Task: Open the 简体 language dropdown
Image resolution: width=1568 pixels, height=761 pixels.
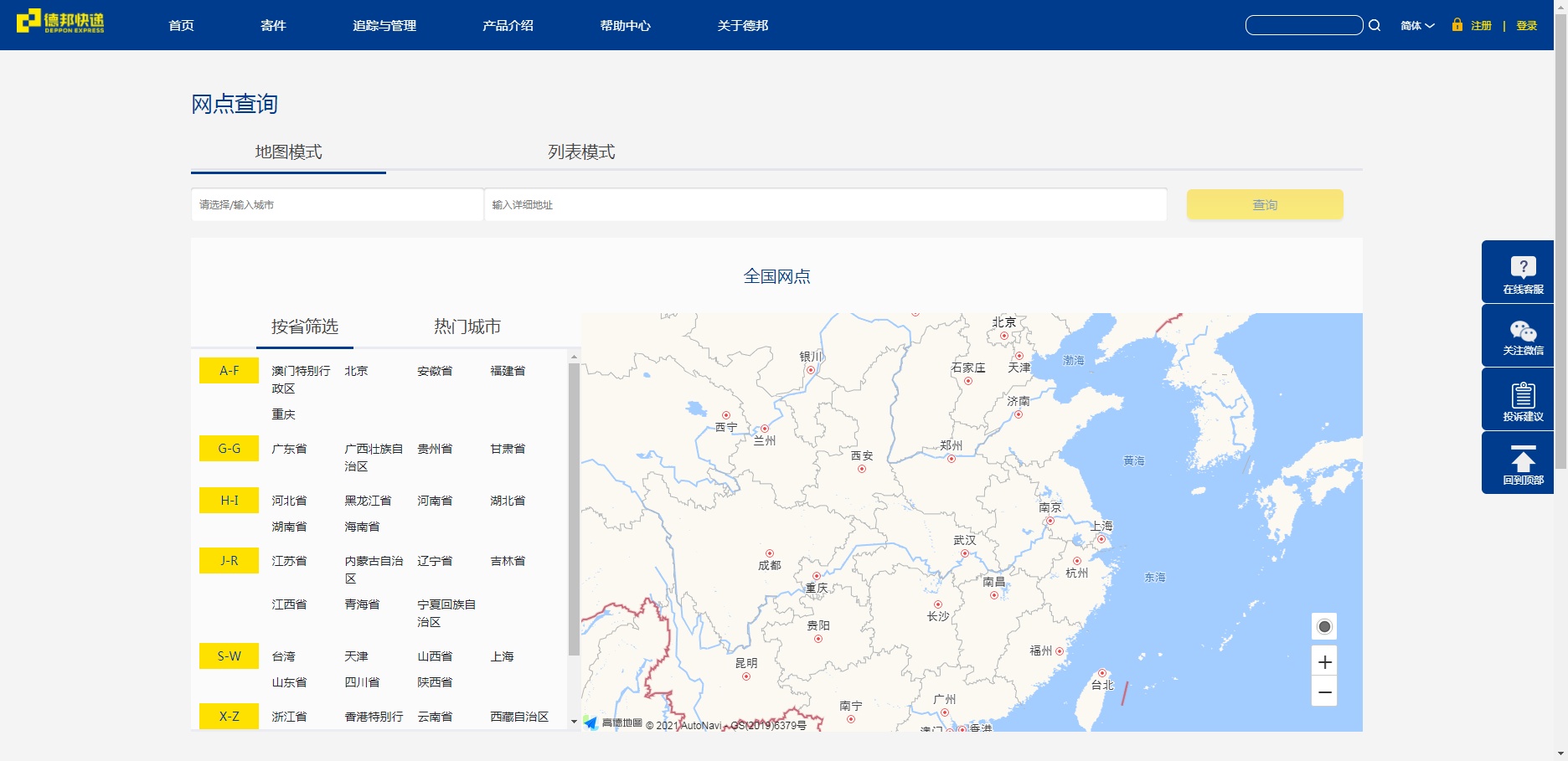Action: (1417, 26)
